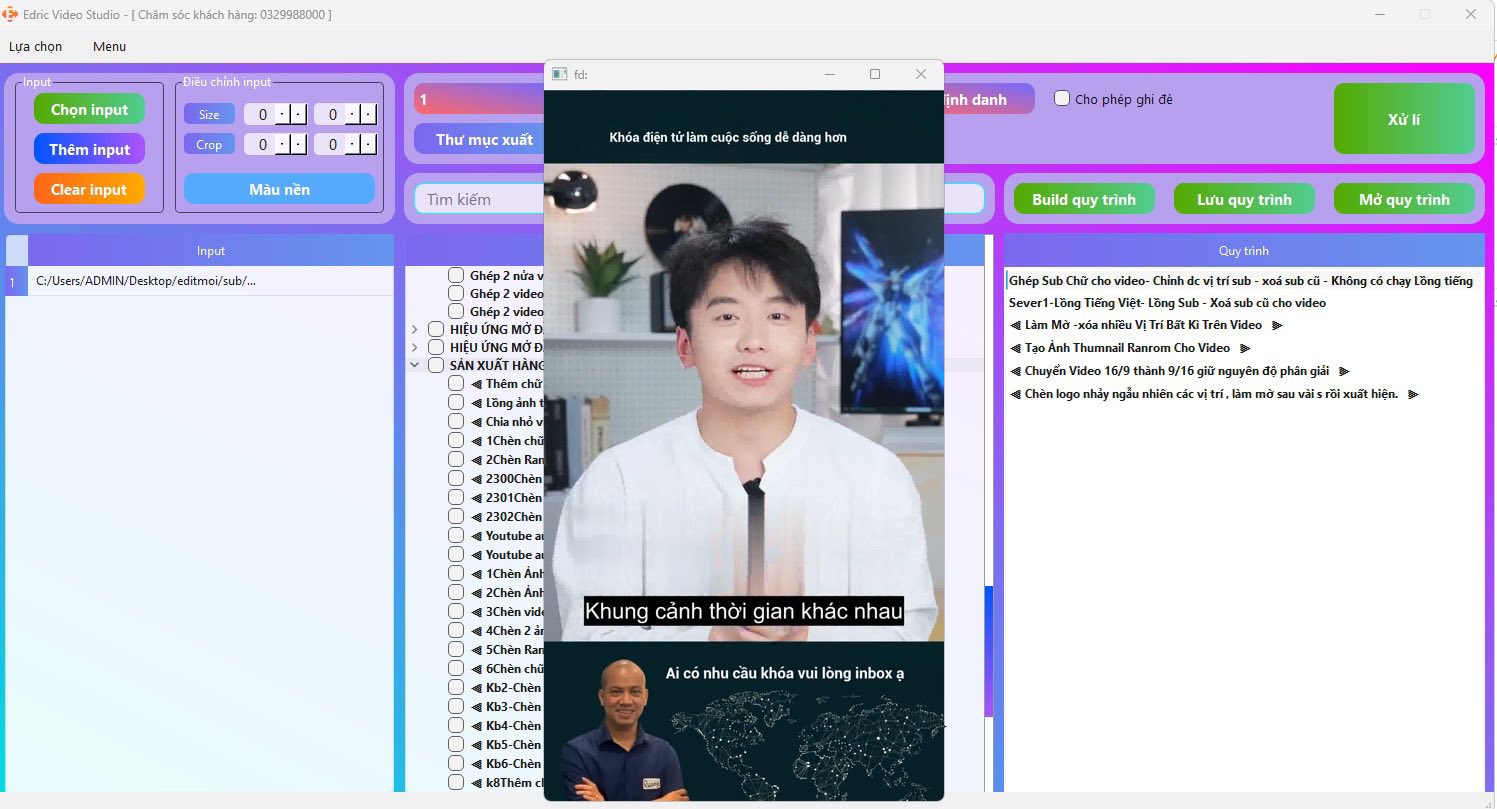Collapse the "SẢN XUẤT HÀNG" tree branch
The height and width of the screenshot is (809, 1497).
415,365
